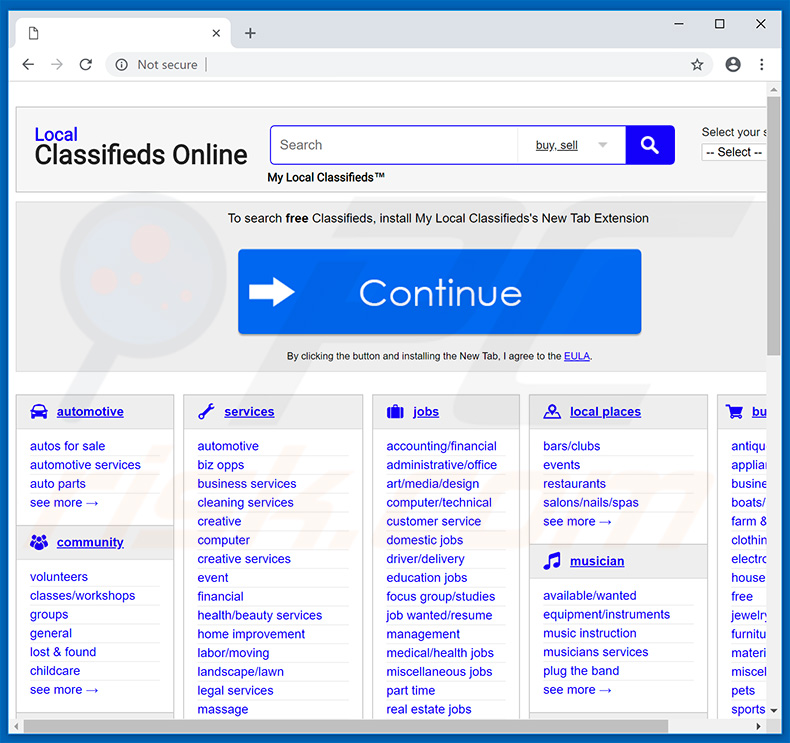Reload the page with refresh icon
Image resolution: width=790 pixels, height=743 pixels.
86,64
